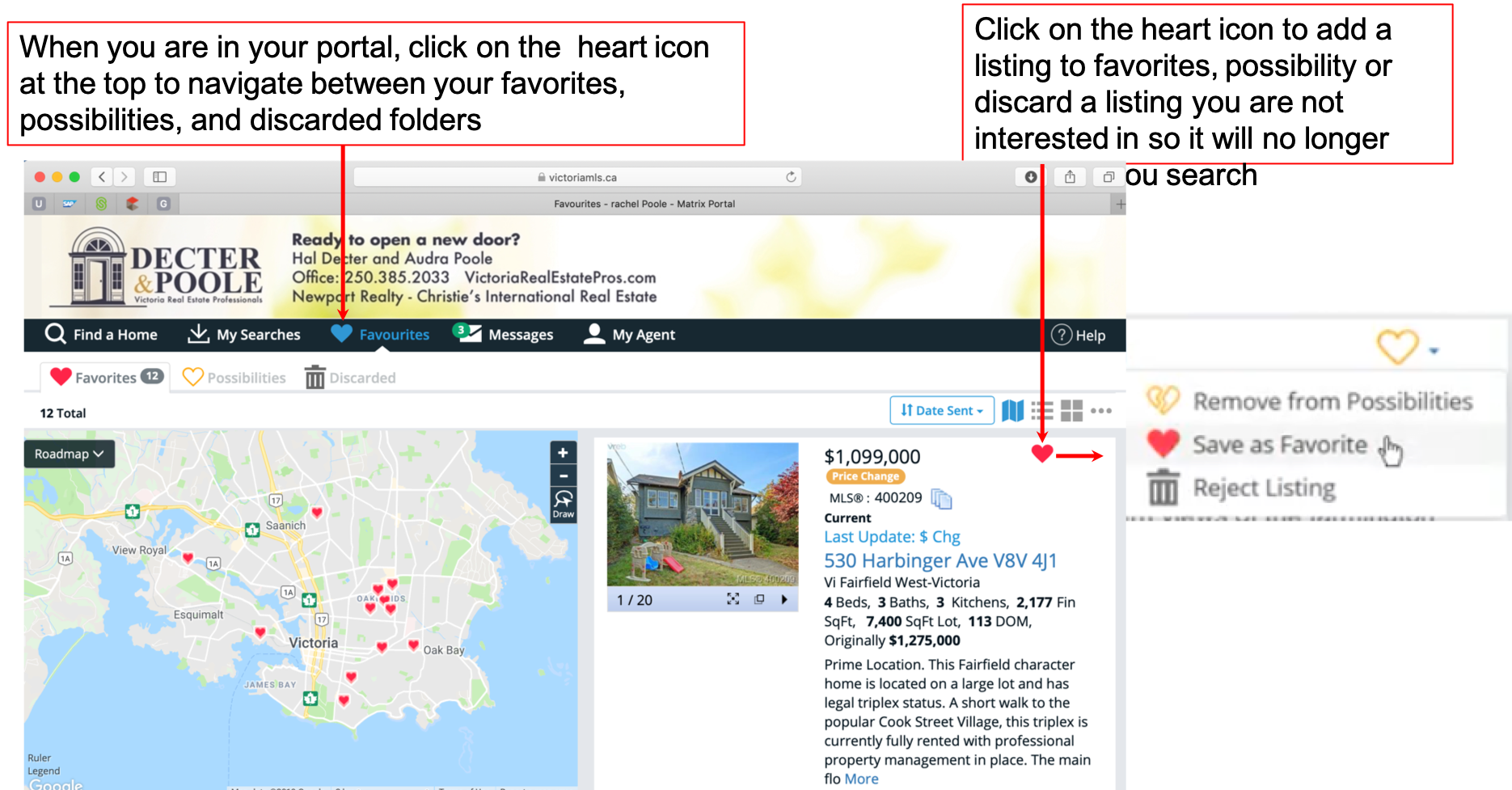The width and height of the screenshot is (1512, 790).
Task: Zoom out on the map
Action: 563,476
